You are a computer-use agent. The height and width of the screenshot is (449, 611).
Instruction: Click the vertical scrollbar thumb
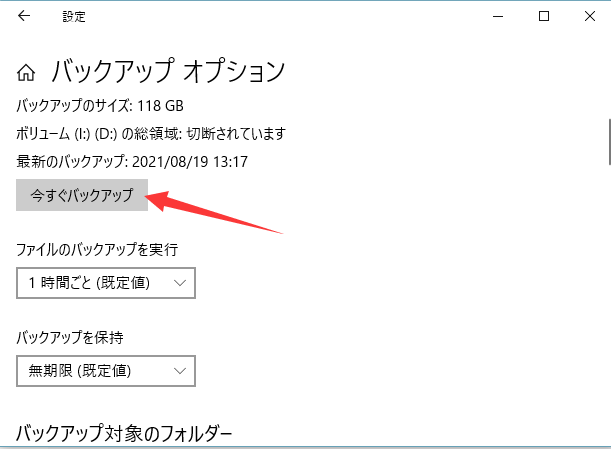pos(607,140)
